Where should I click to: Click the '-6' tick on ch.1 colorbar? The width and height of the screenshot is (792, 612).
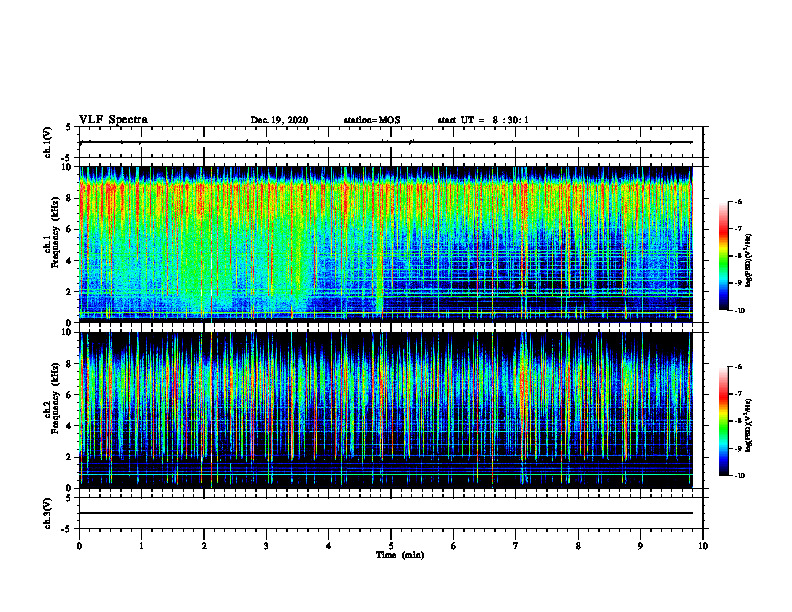click(739, 201)
